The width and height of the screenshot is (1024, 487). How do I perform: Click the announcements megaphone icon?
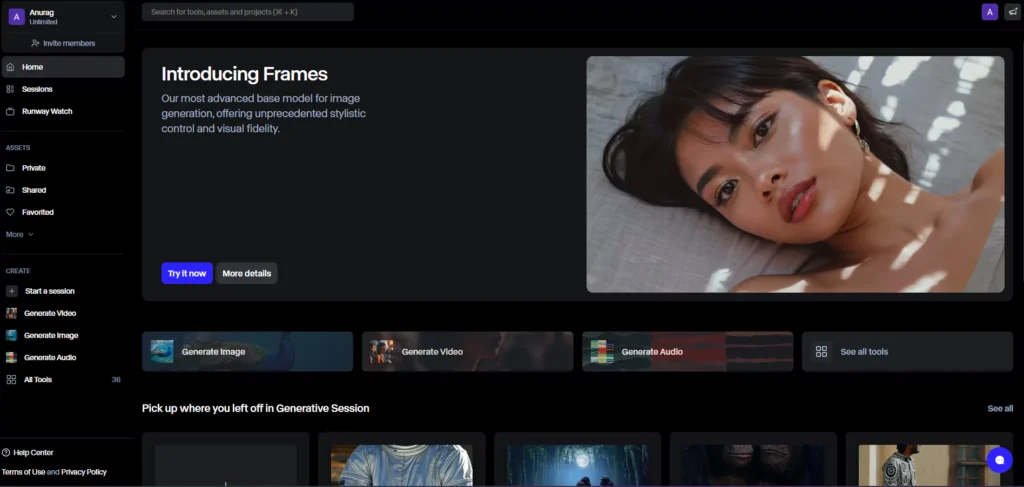pyautogui.click(x=1012, y=12)
